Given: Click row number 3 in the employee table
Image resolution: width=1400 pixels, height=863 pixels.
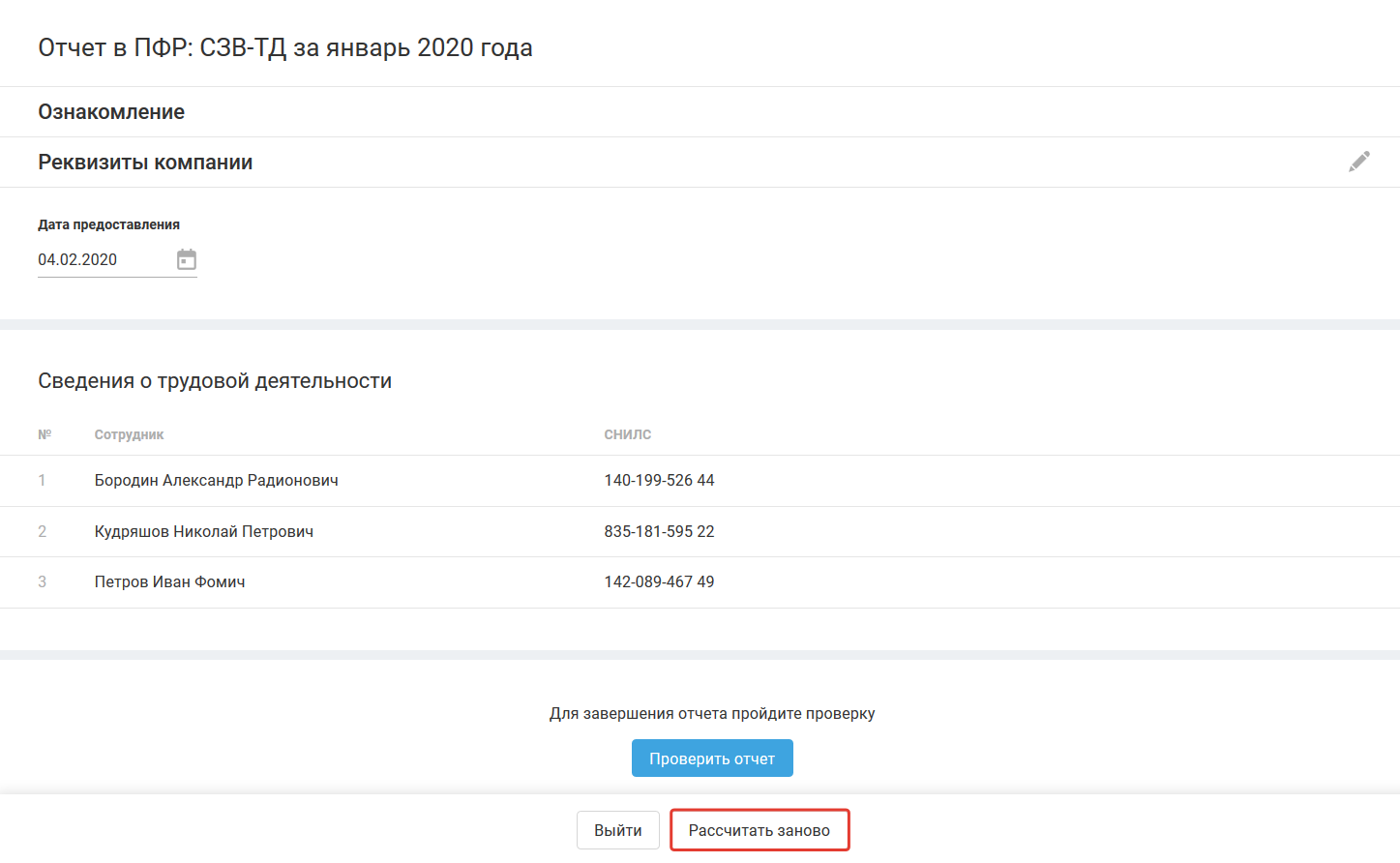Looking at the screenshot, I should tap(42, 582).
